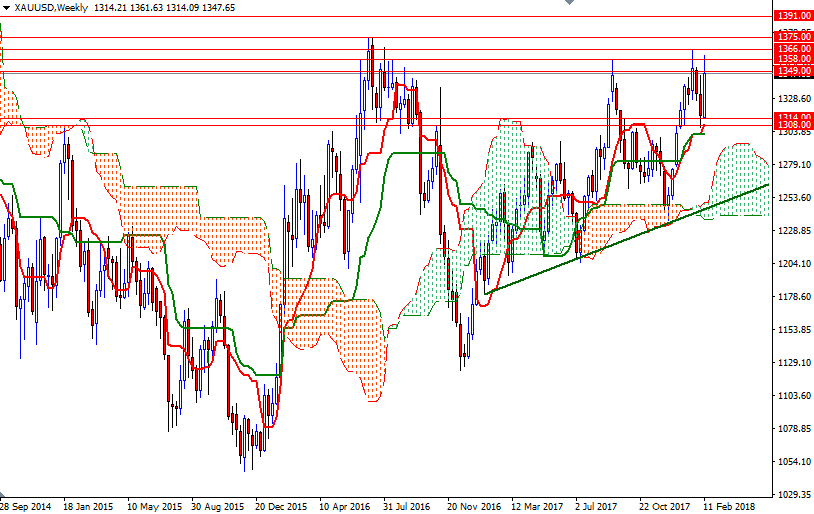This screenshot has width=814, height=514.
Task: Select the 1349.00 price level label
Action: point(792,71)
